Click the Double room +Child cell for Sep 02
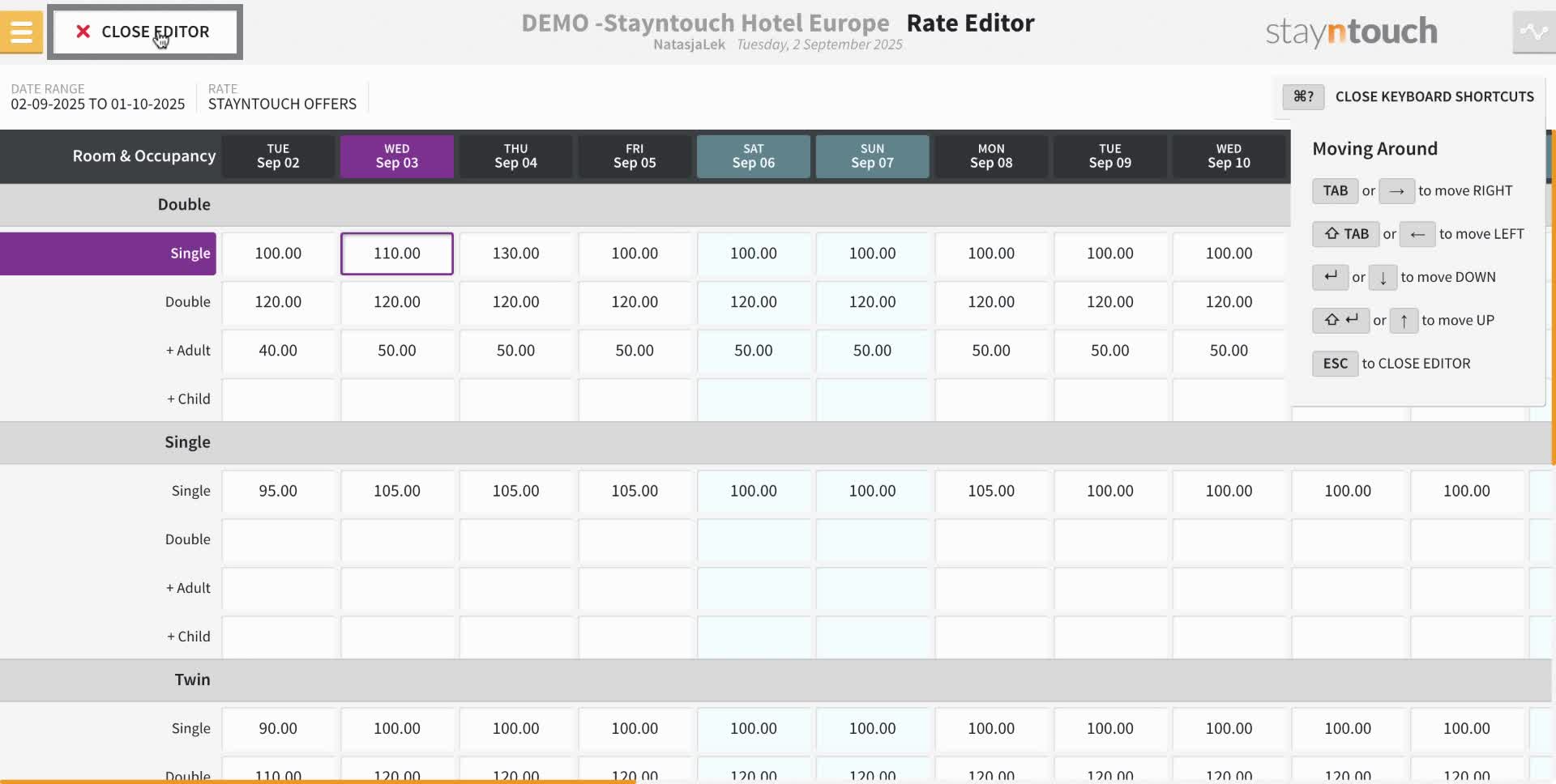Viewport: 1556px width, 784px height. 278,399
